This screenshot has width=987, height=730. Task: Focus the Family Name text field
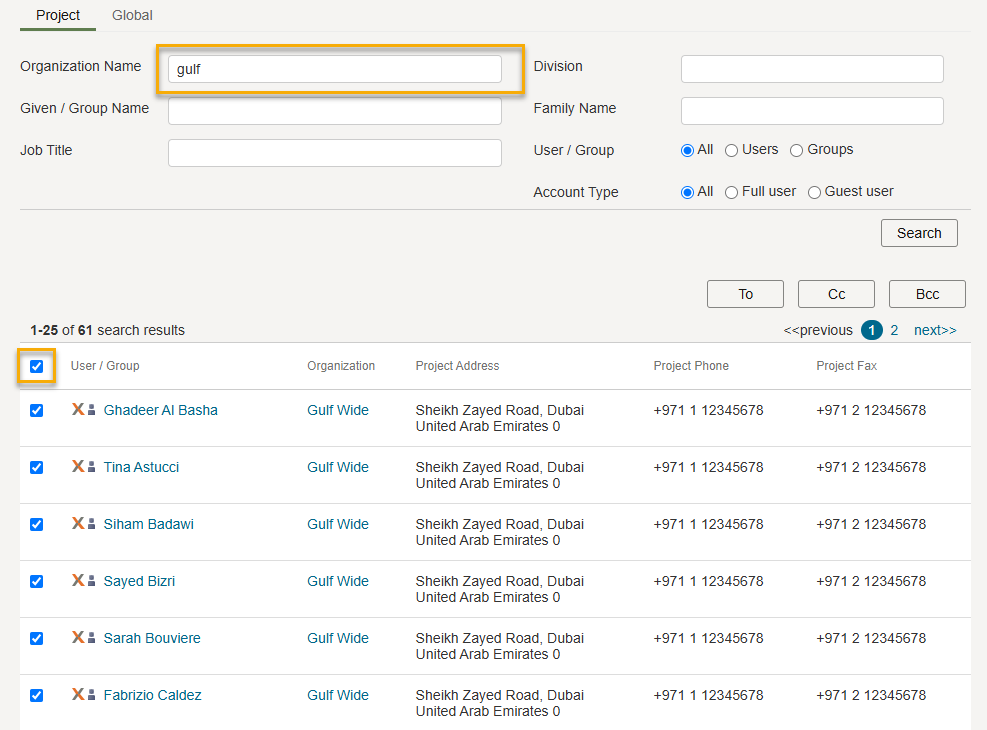[812, 111]
